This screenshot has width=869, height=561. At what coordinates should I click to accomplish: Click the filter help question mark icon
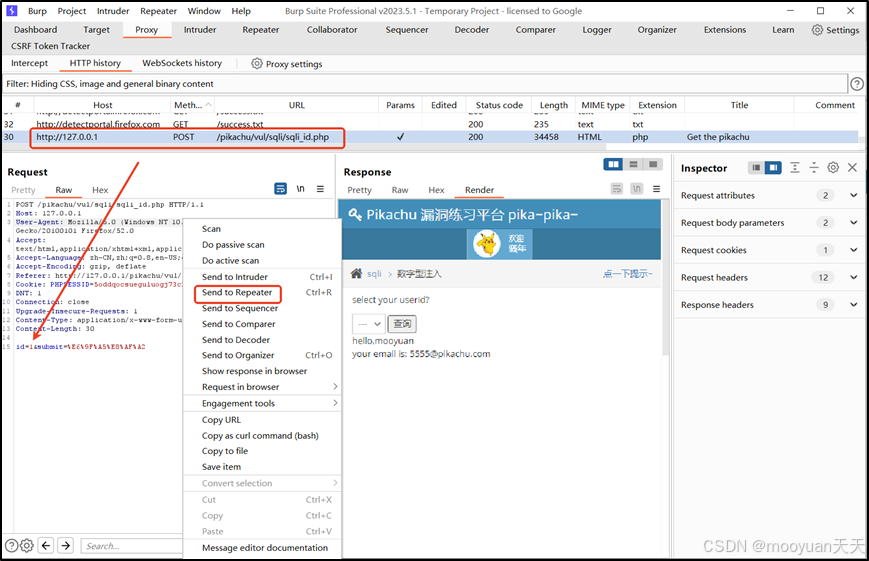coord(857,84)
